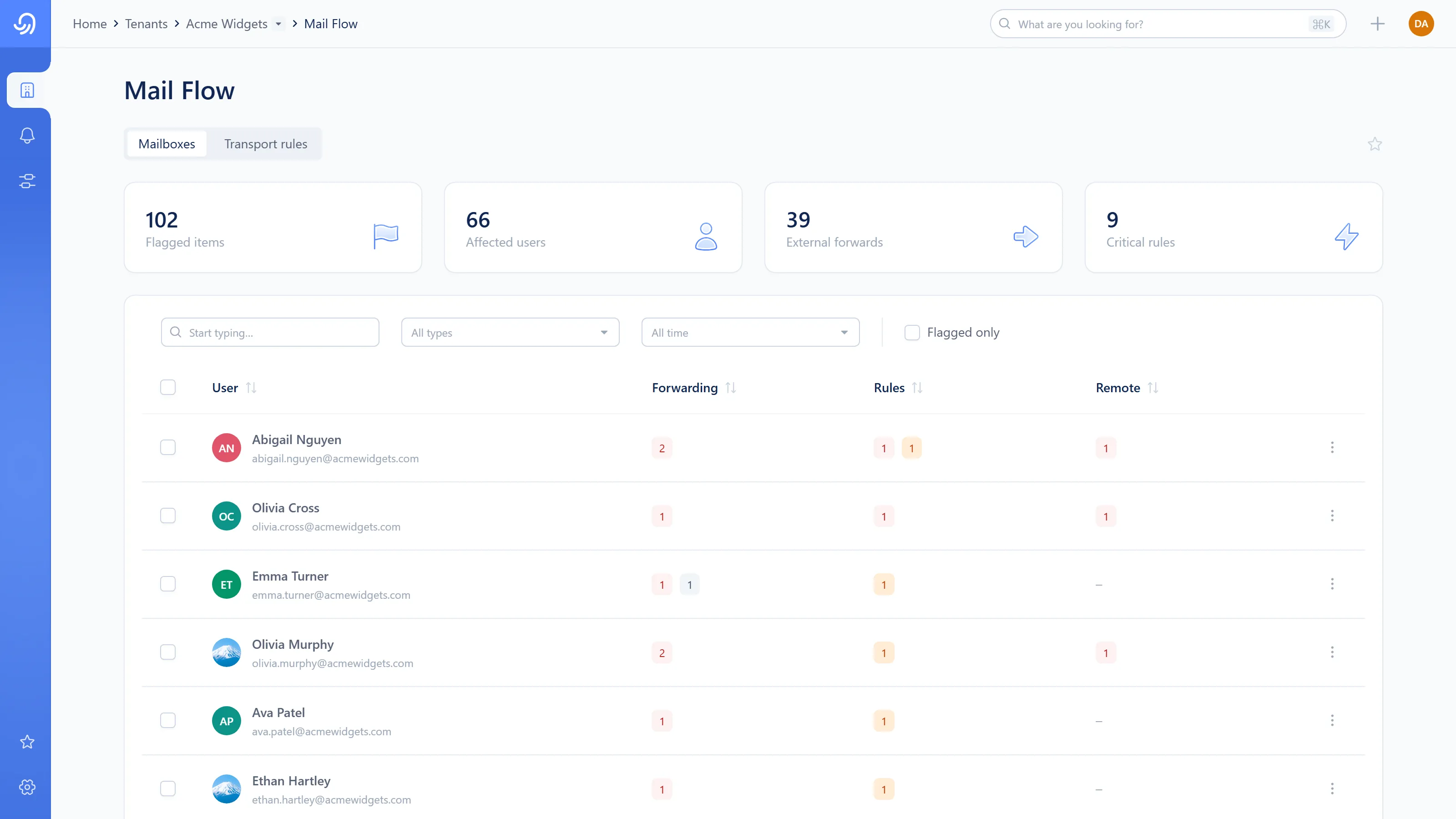The image size is (1456, 819).
Task: Click the app logo in sidebar
Action: point(25,24)
